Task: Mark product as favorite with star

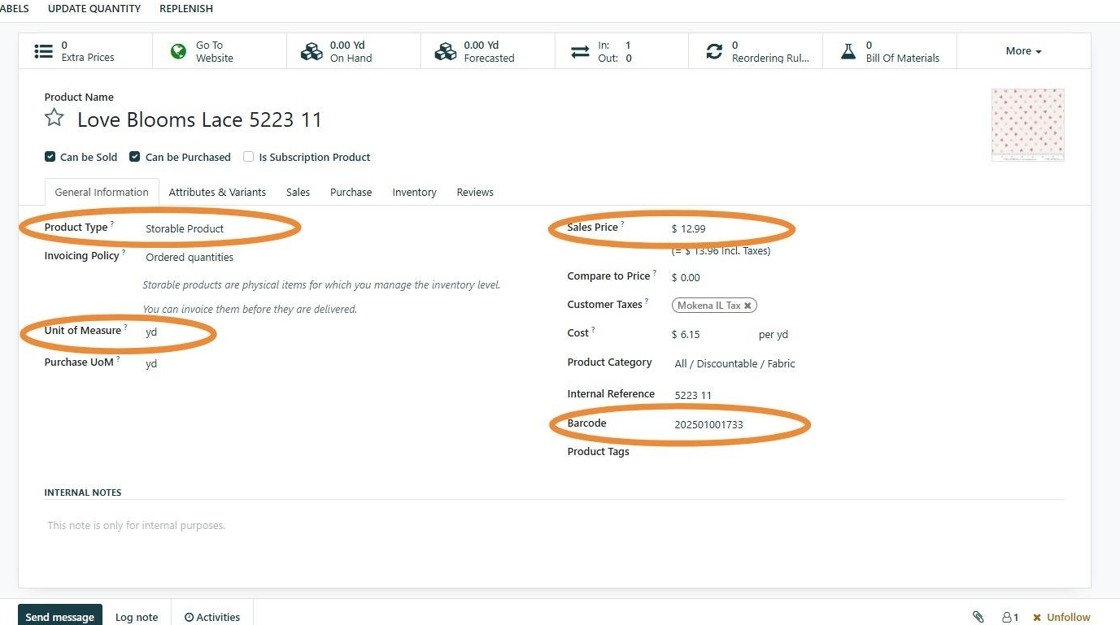Action: coord(54,118)
